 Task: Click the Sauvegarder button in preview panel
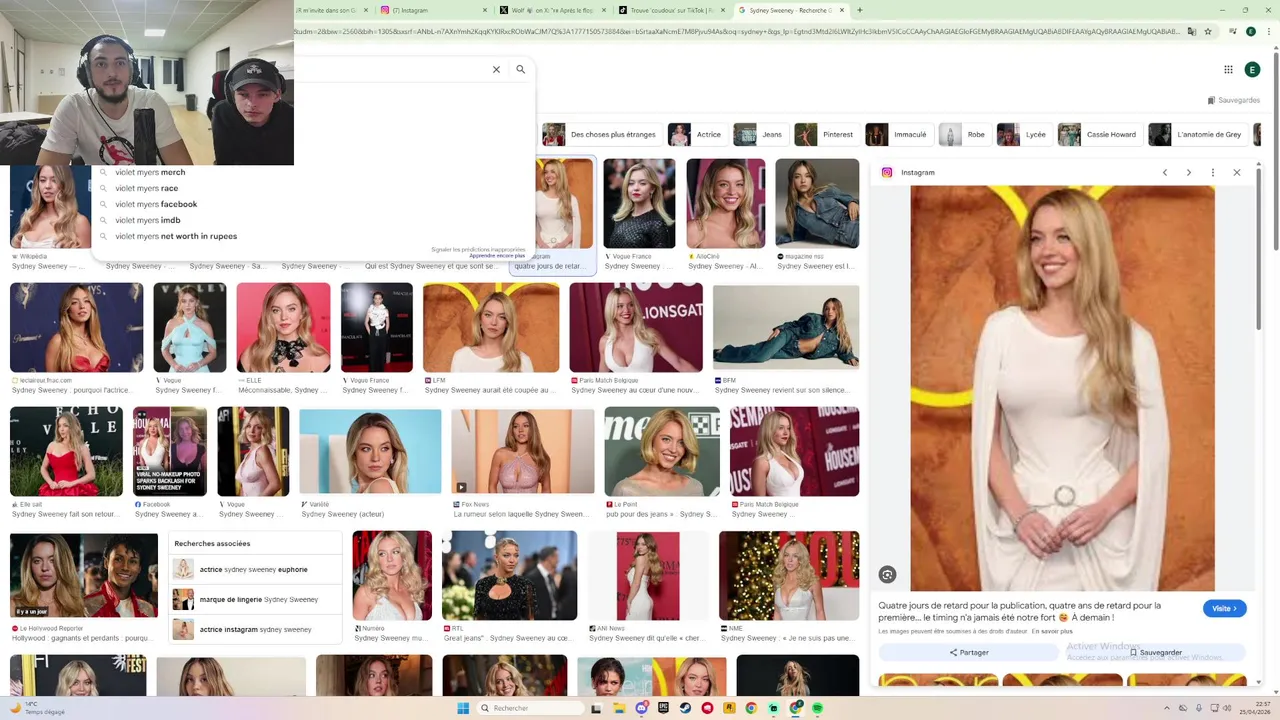[x=1155, y=652]
